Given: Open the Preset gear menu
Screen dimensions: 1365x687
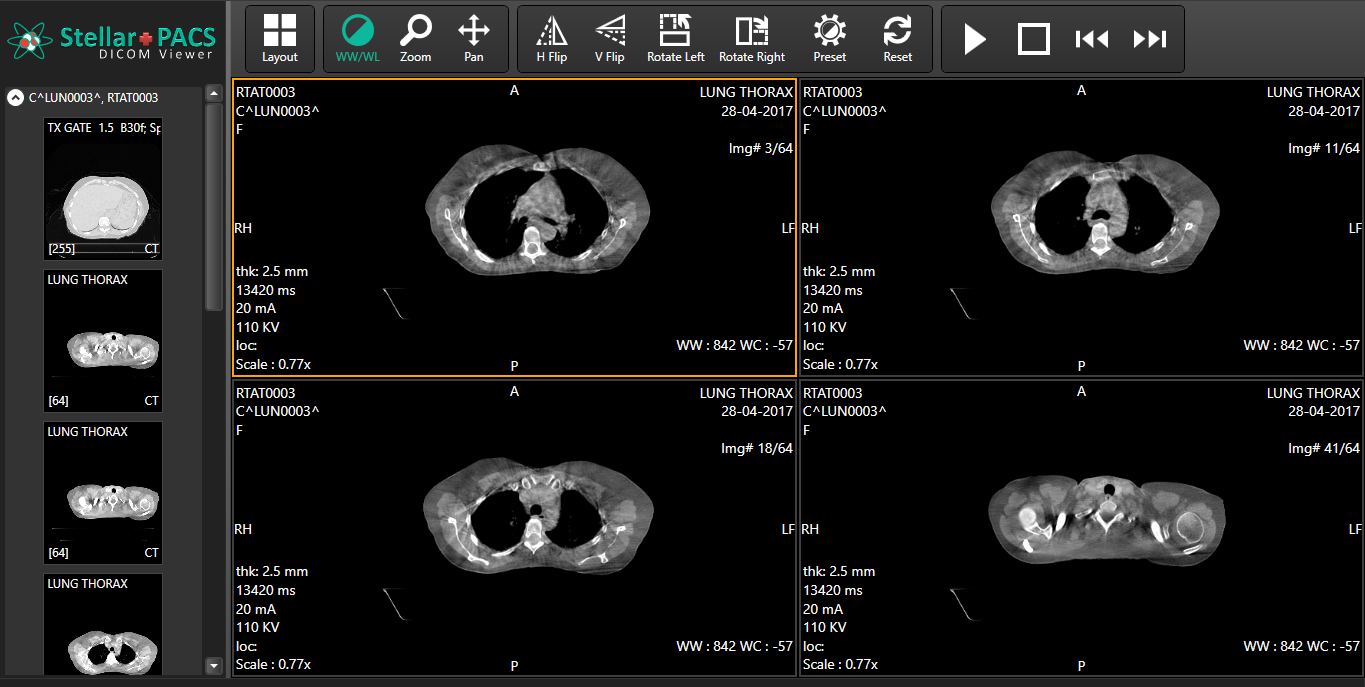Looking at the screenshot, I should click(830, 39).
